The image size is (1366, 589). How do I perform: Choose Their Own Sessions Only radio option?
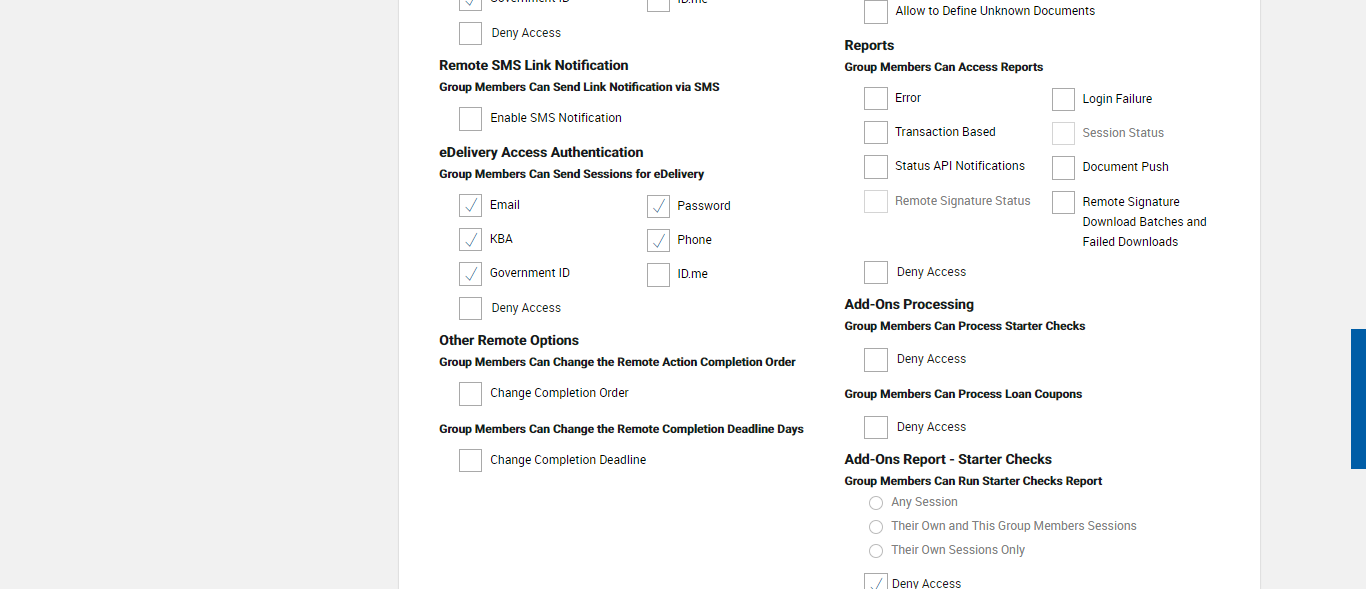click(876, 551)
